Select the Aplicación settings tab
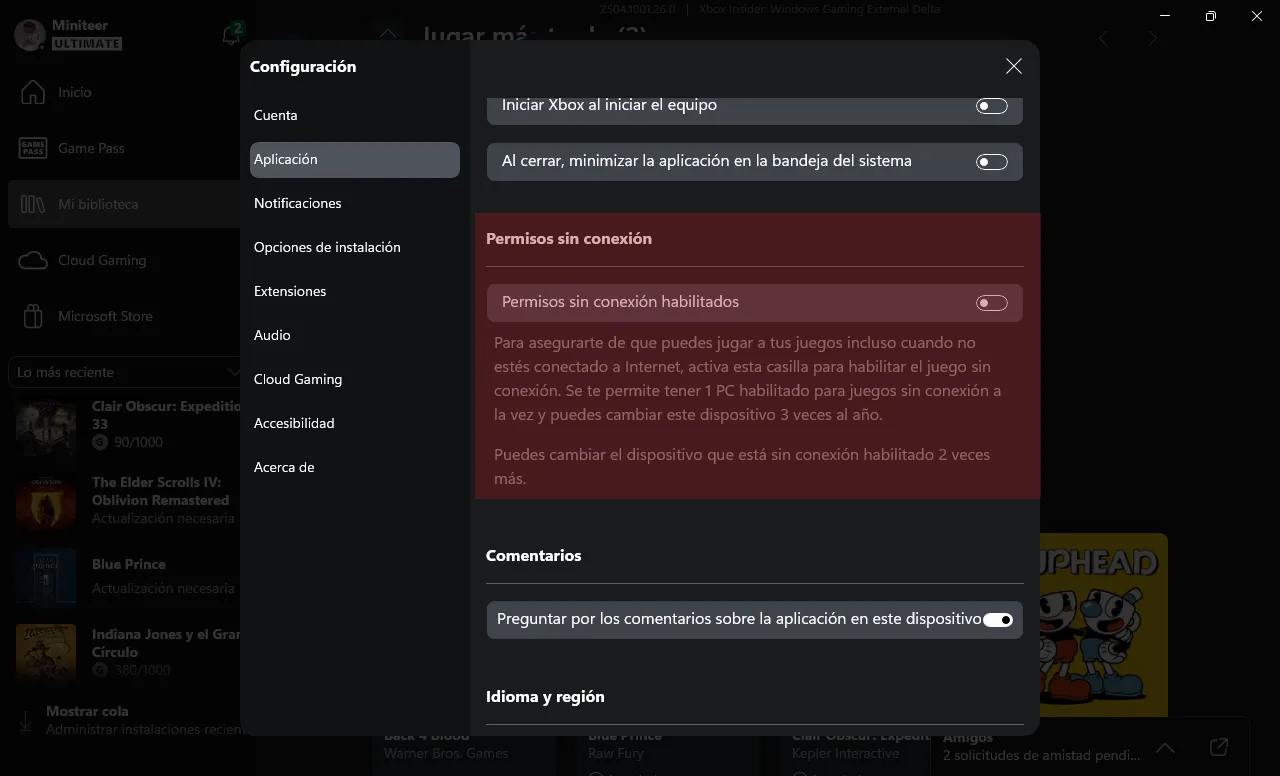 (x=355, y=159)
